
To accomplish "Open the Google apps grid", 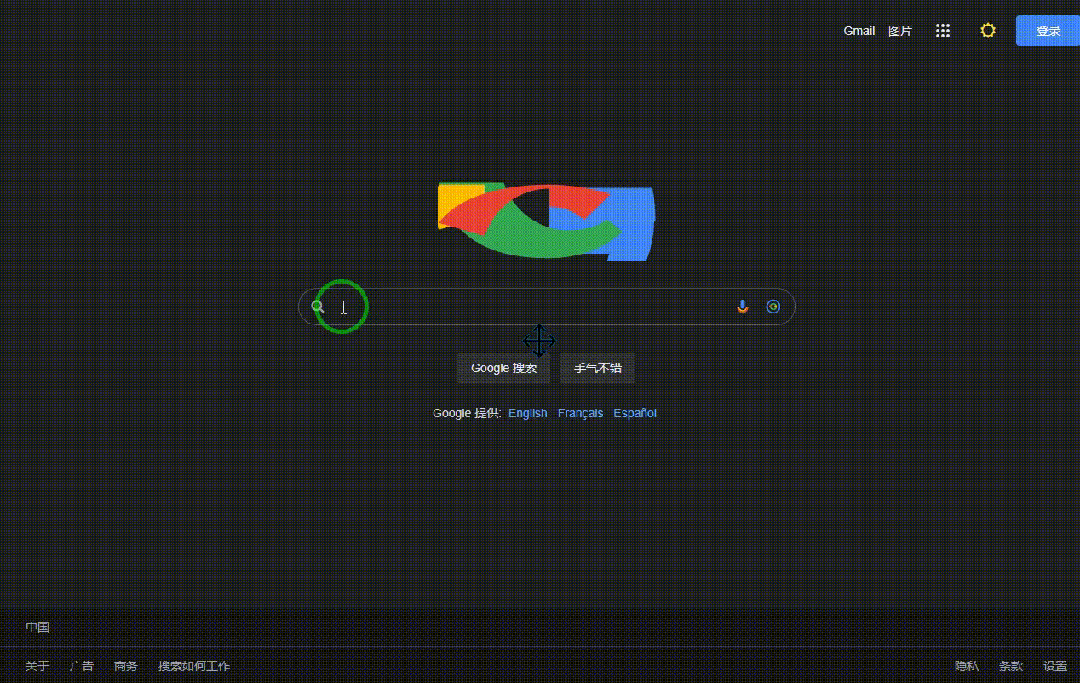I will tap(942, 30).
